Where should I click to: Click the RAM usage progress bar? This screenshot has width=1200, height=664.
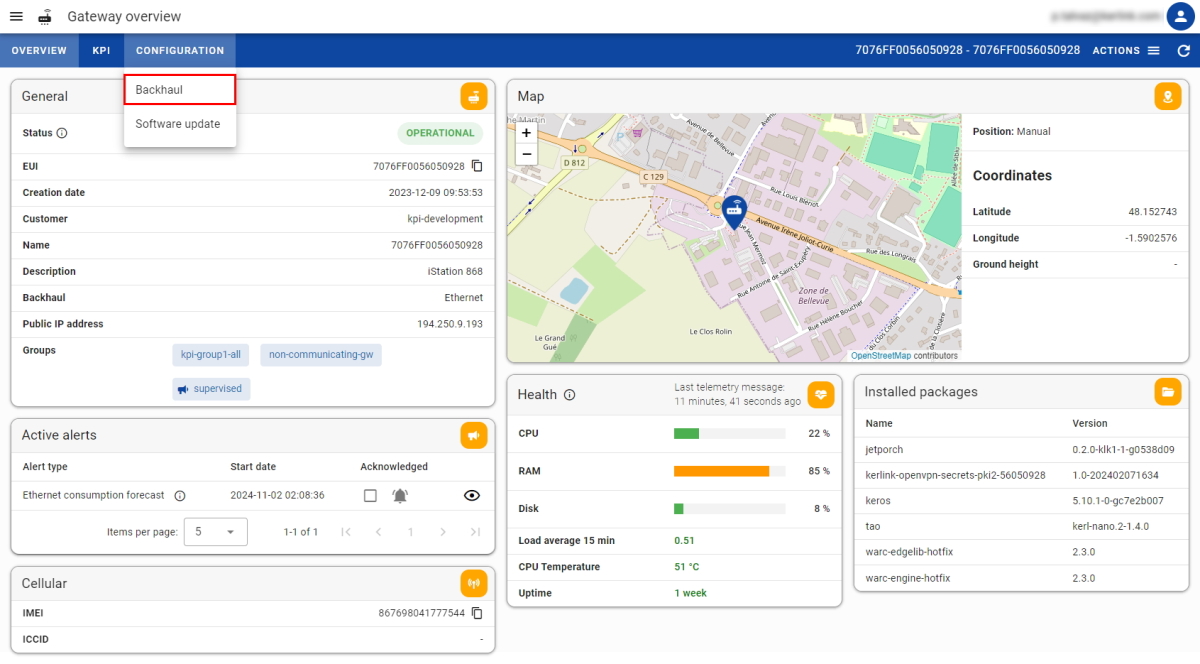click(x=730, y=471)
